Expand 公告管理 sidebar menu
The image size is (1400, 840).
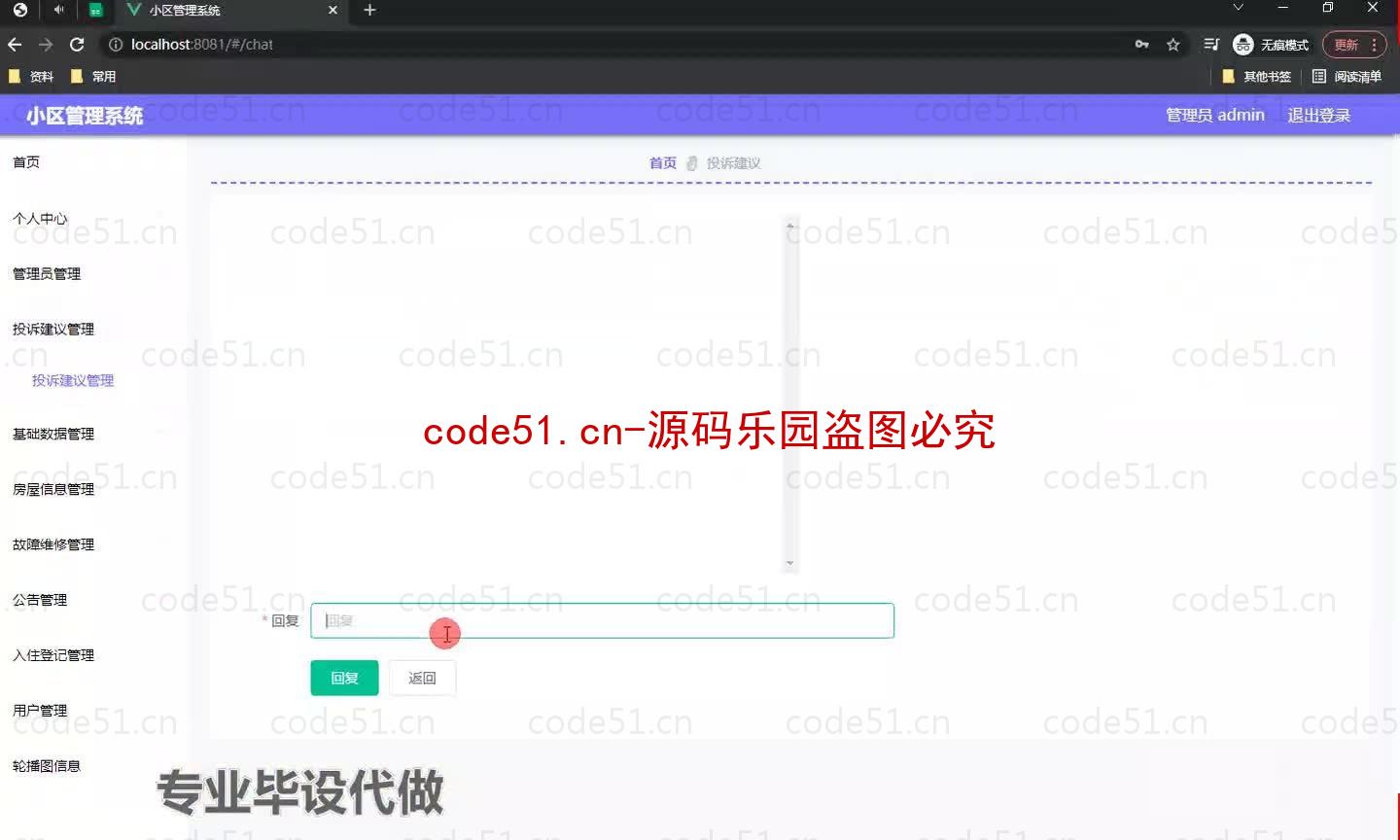click(x=40, y=601)
